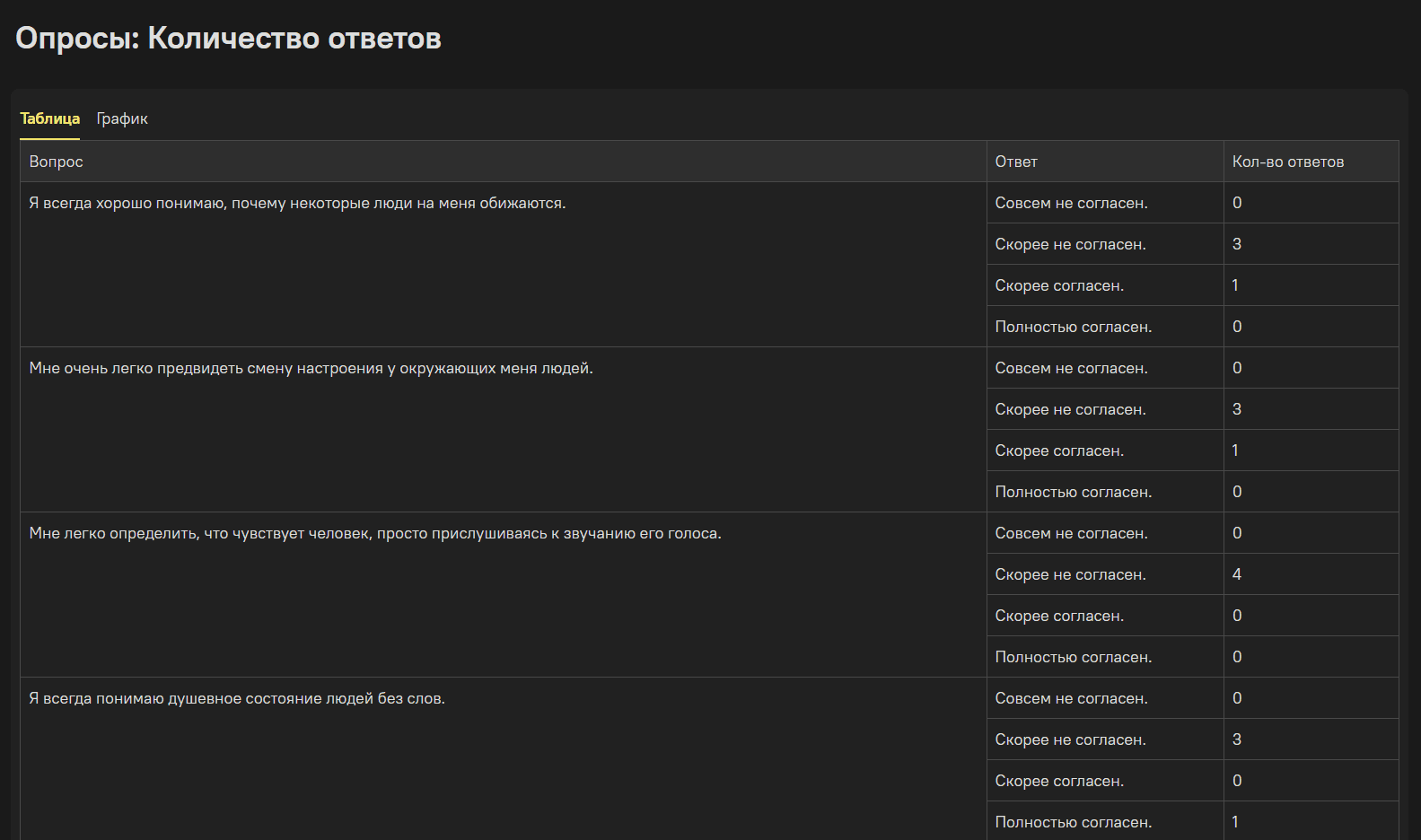This screenshot has height=840, width=1421.
Task: Select the question about душевное состояние людей
Action: pos(237,698)
